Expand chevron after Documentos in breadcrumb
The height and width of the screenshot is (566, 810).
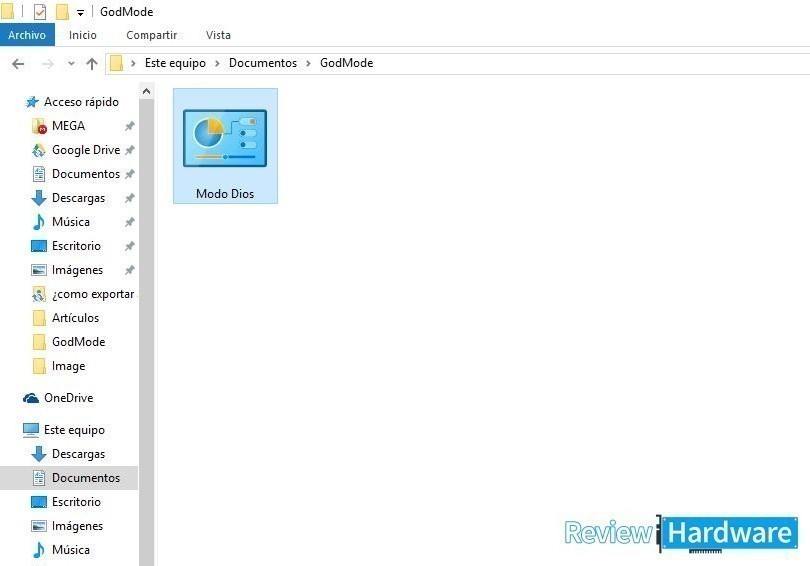coord(308,64)
